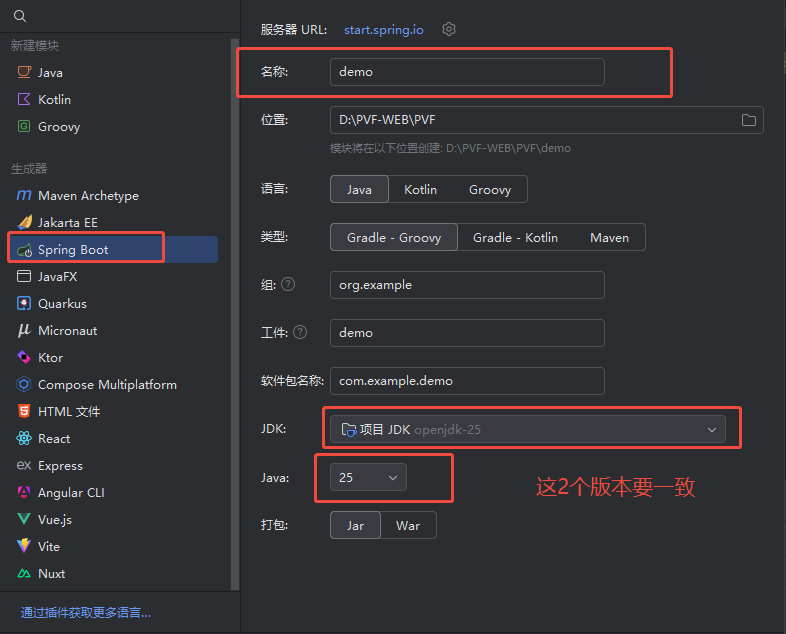Choose the HTML 文件 generator icon
Image resolution: width=786 pixels, height=634 pixels.
click(24, 411)
